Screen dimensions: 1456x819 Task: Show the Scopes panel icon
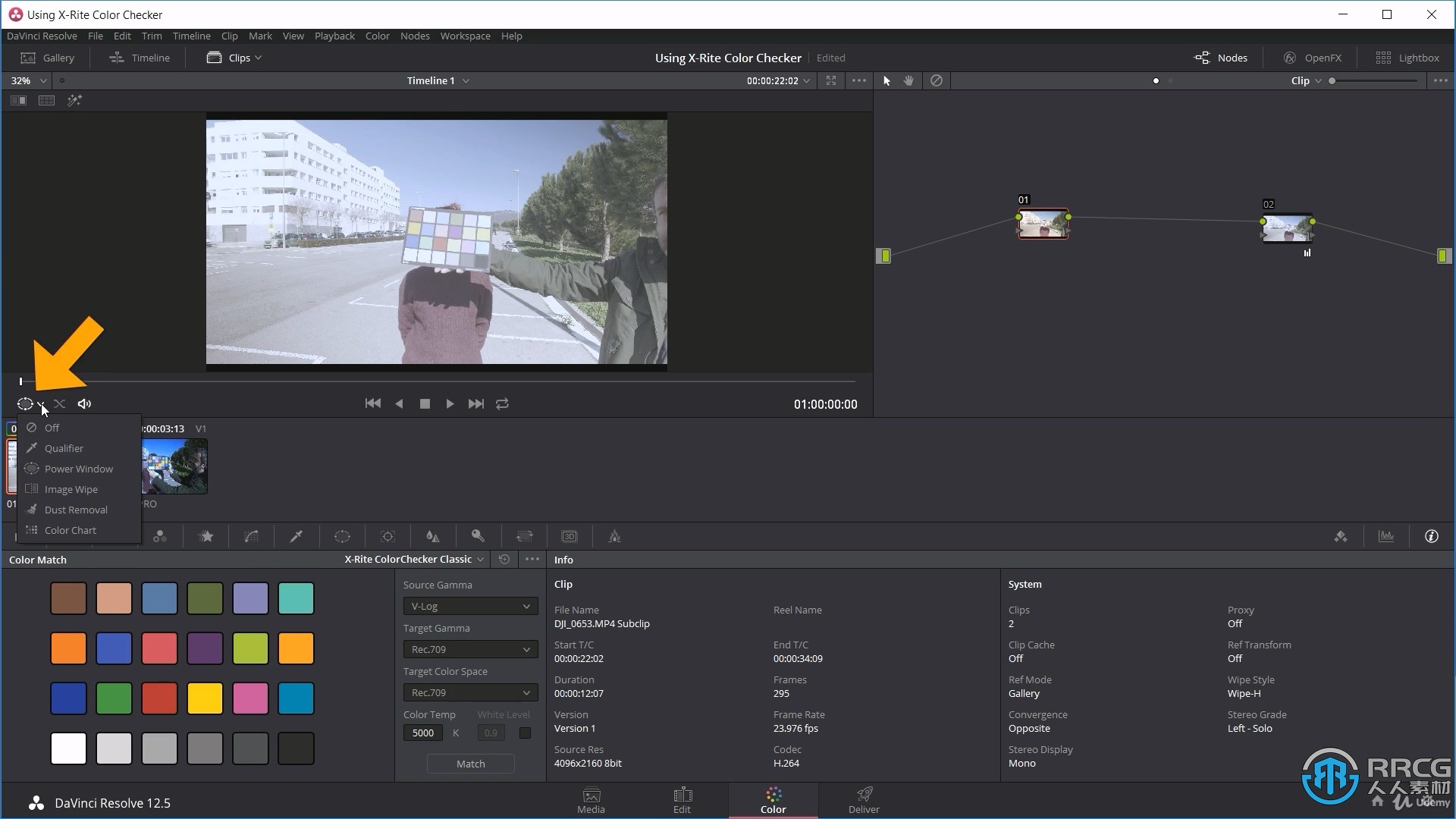1386,536
